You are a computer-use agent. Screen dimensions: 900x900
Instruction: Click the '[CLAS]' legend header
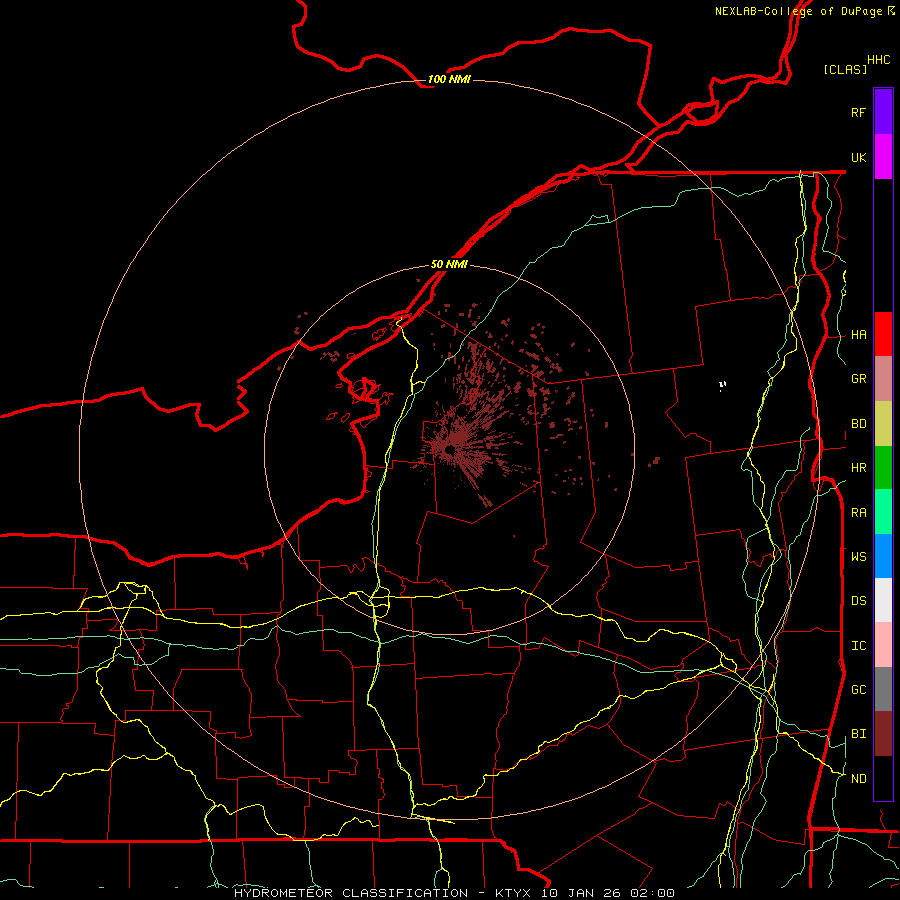845,69
